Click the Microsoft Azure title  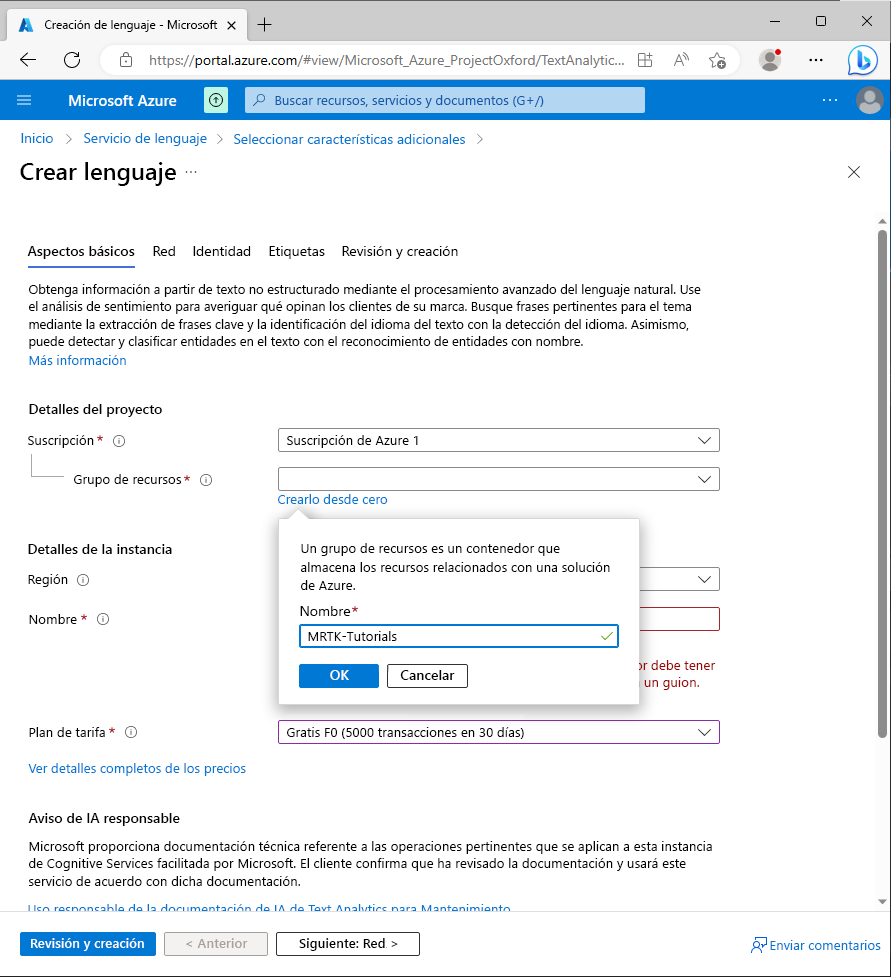pyautogui.click(x=123, y=100)
